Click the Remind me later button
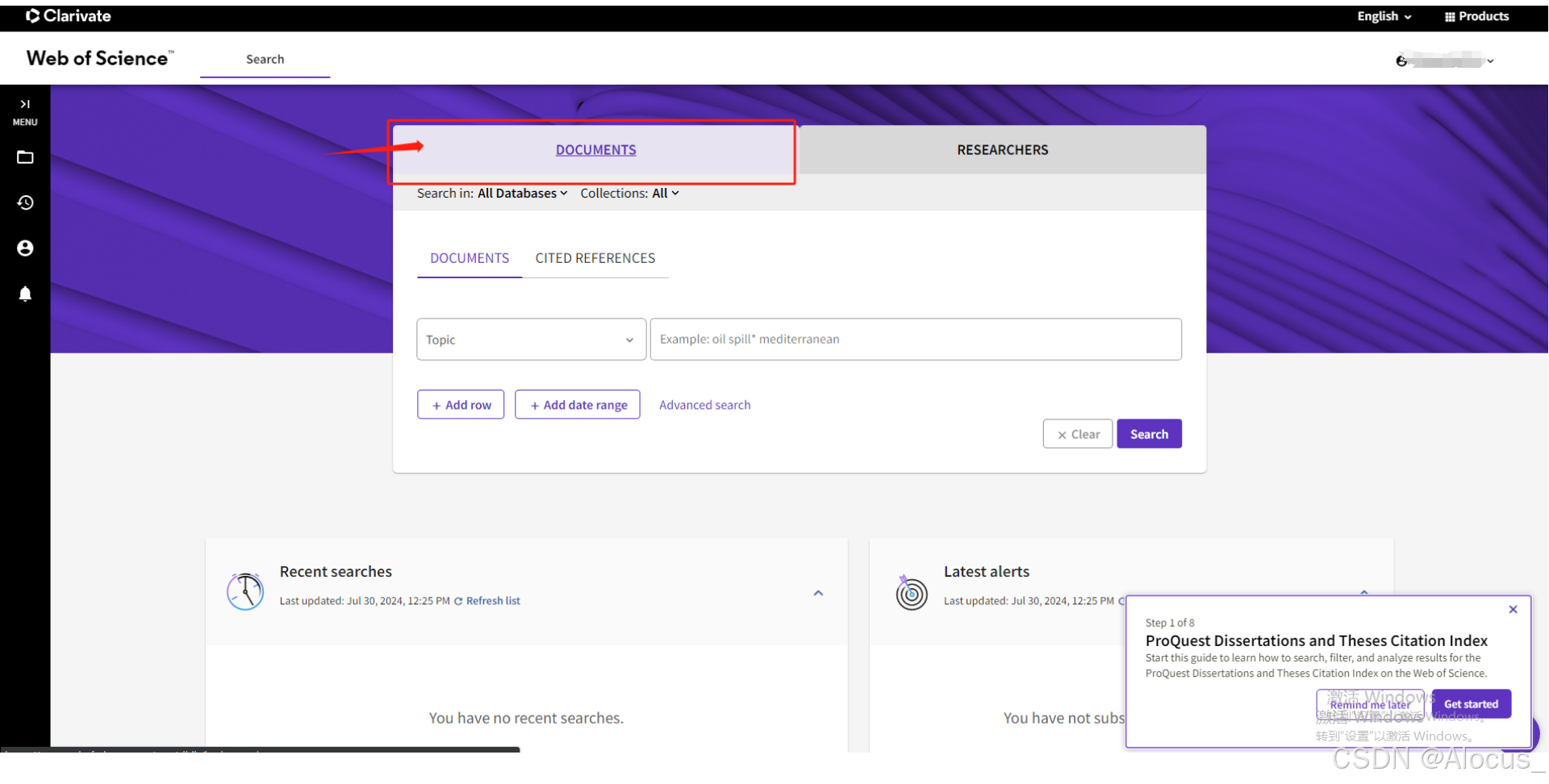This screenshot has height=784, width=1549. pyautogui.click(x=1370, y=704)
